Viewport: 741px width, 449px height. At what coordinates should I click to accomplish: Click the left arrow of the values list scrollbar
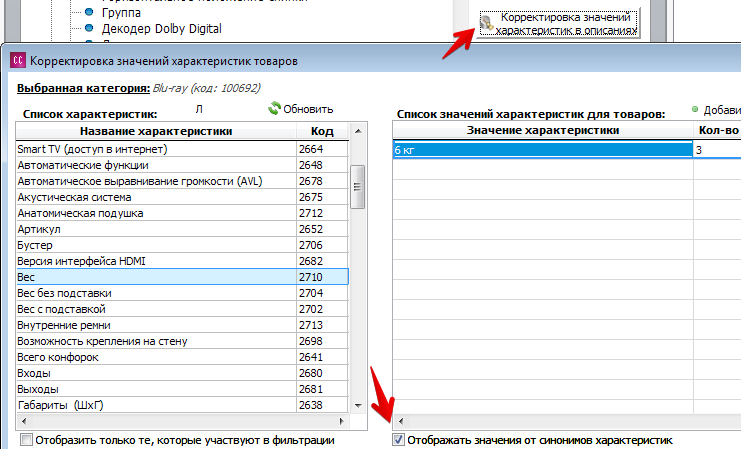(400, 421)
